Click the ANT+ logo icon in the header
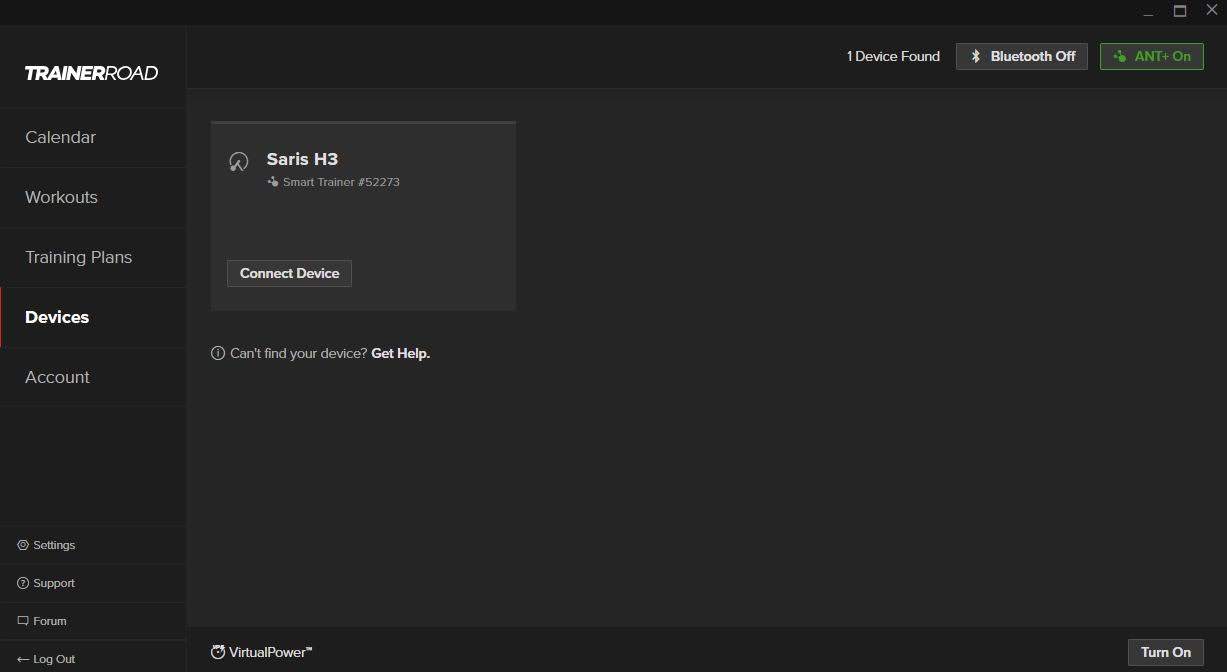The width and height of the screenshot is (1227, 672). click(1120, 56)
